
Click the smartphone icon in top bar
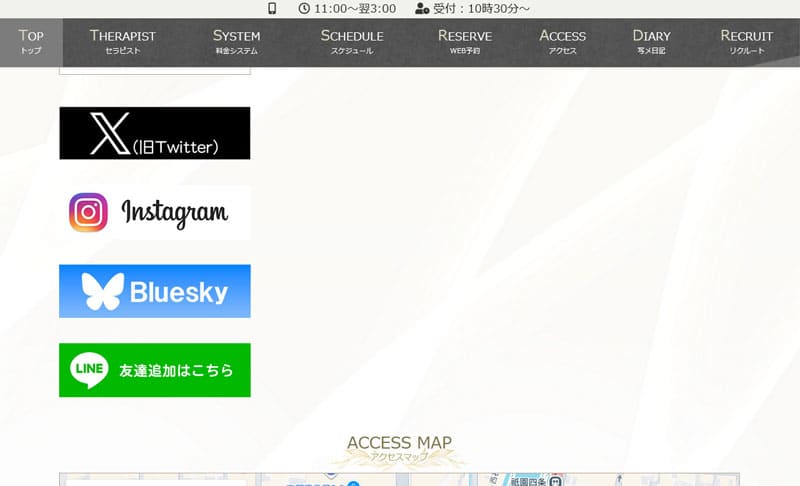click(272, 9)
